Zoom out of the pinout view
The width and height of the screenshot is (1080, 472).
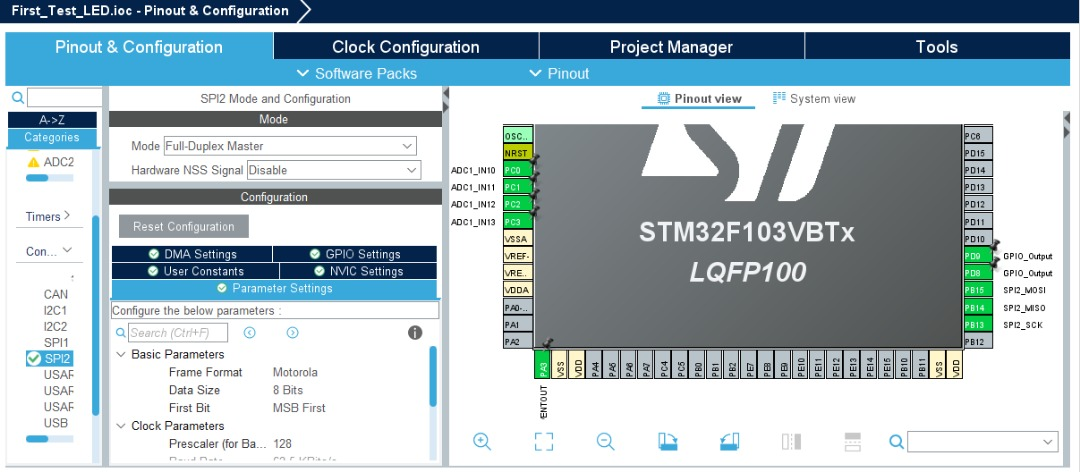pos(605,441)
